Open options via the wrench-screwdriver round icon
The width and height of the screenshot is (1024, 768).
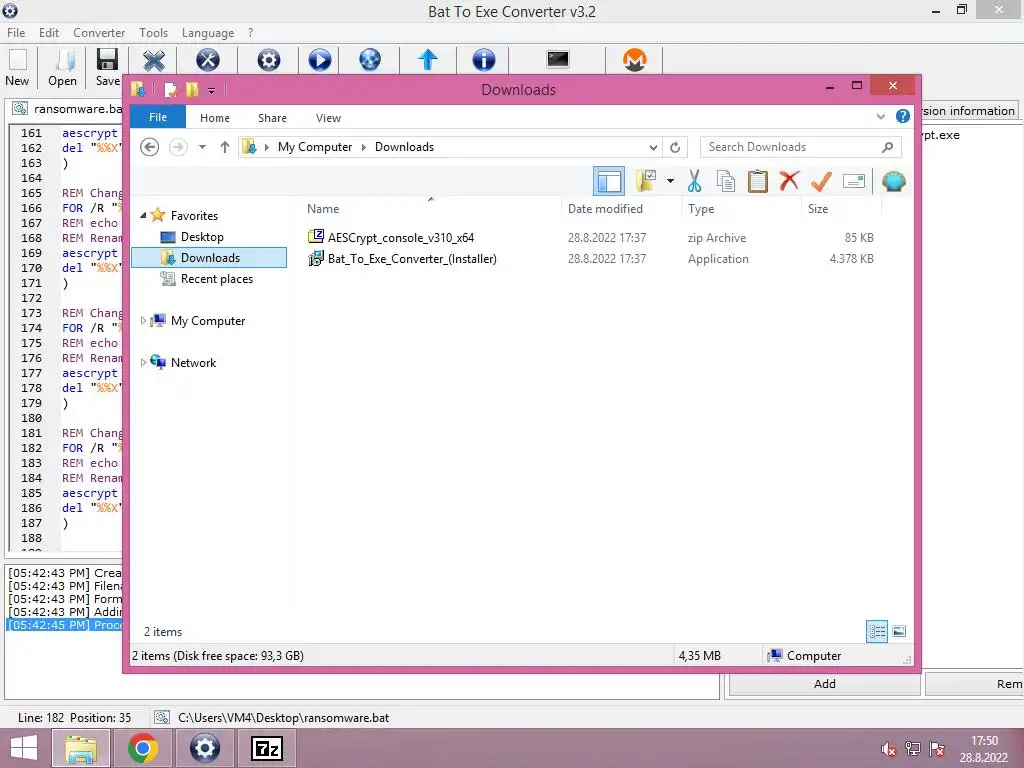(208, 60)
